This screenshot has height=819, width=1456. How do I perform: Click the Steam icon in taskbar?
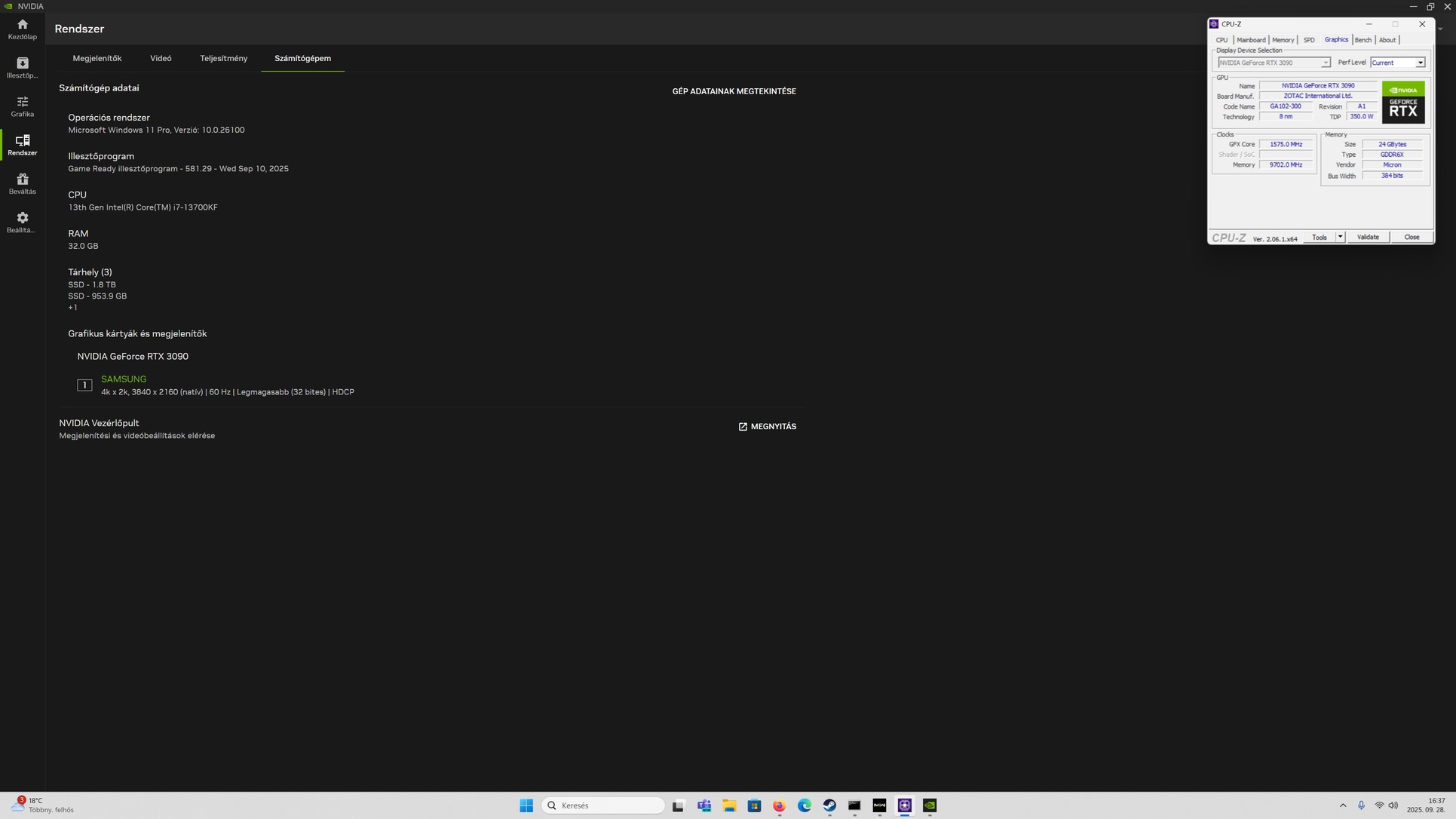click(829, 805)
